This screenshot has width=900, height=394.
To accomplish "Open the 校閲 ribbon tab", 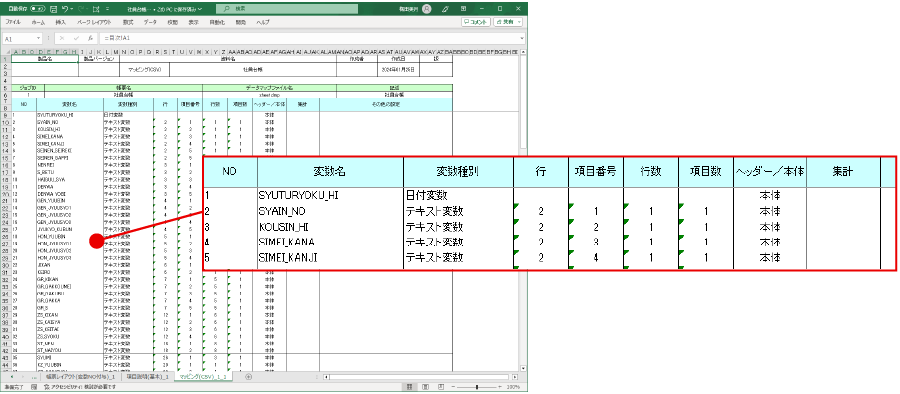I will [173, 22].
